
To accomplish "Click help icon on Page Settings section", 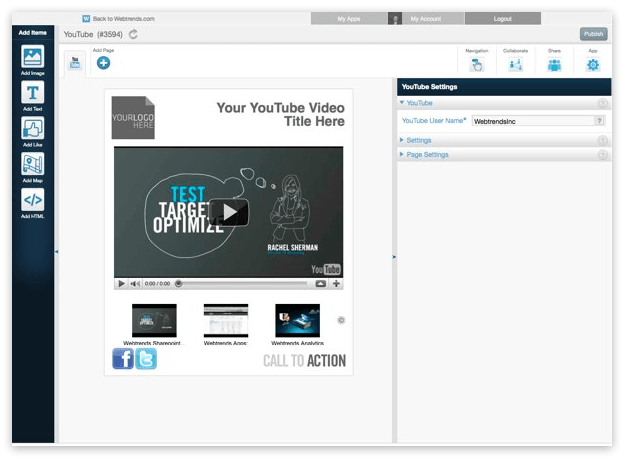I will coord(603,155).
